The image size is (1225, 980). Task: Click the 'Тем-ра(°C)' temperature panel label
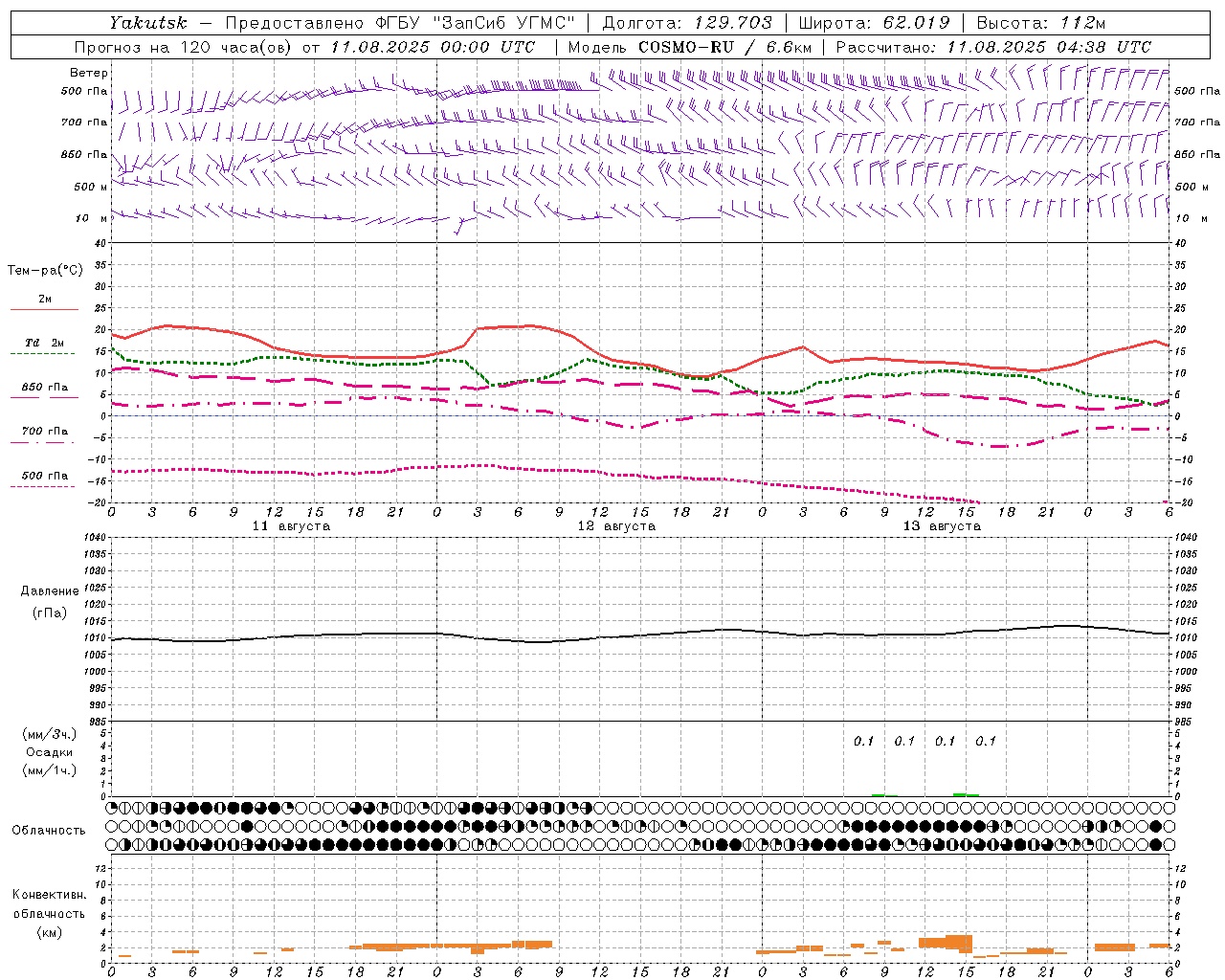pos(45,271)
